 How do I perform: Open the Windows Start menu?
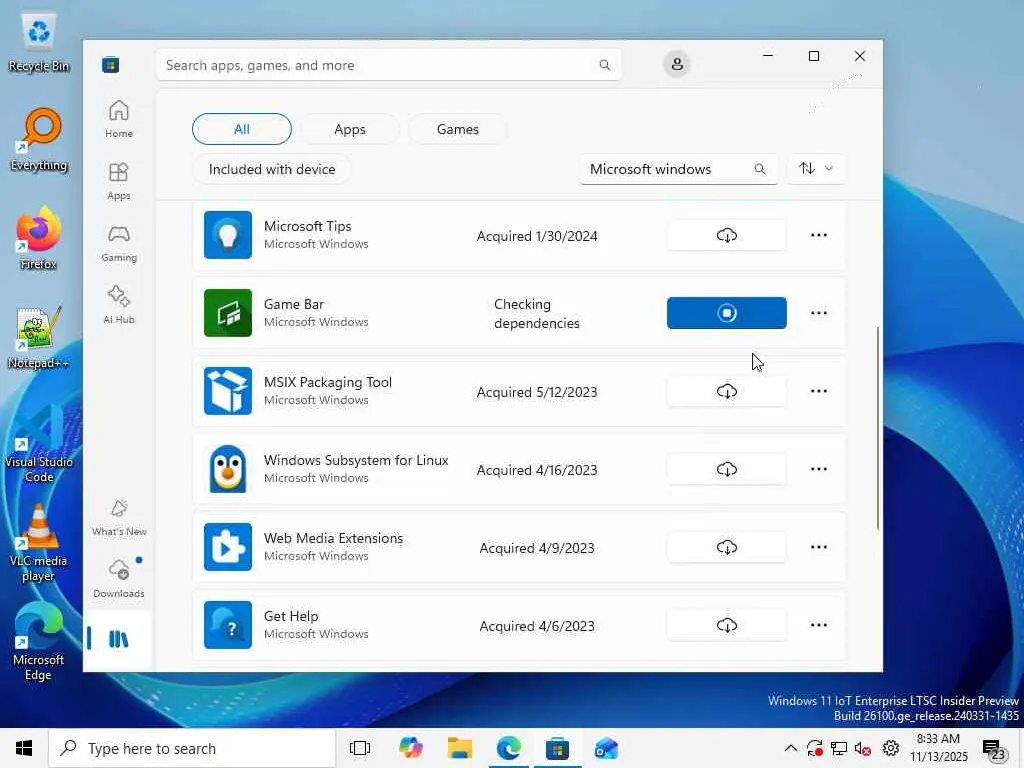coord(24,748)
